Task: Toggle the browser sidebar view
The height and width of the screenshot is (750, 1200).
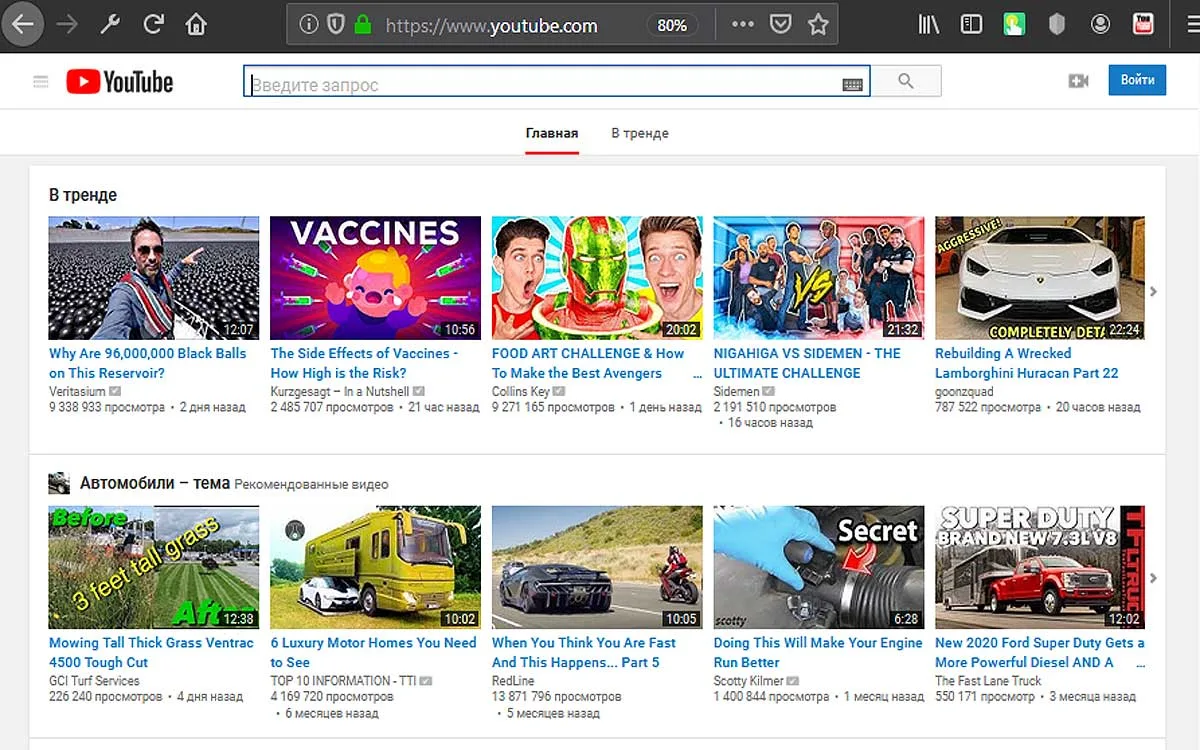Action: click(x=971, y=25)
